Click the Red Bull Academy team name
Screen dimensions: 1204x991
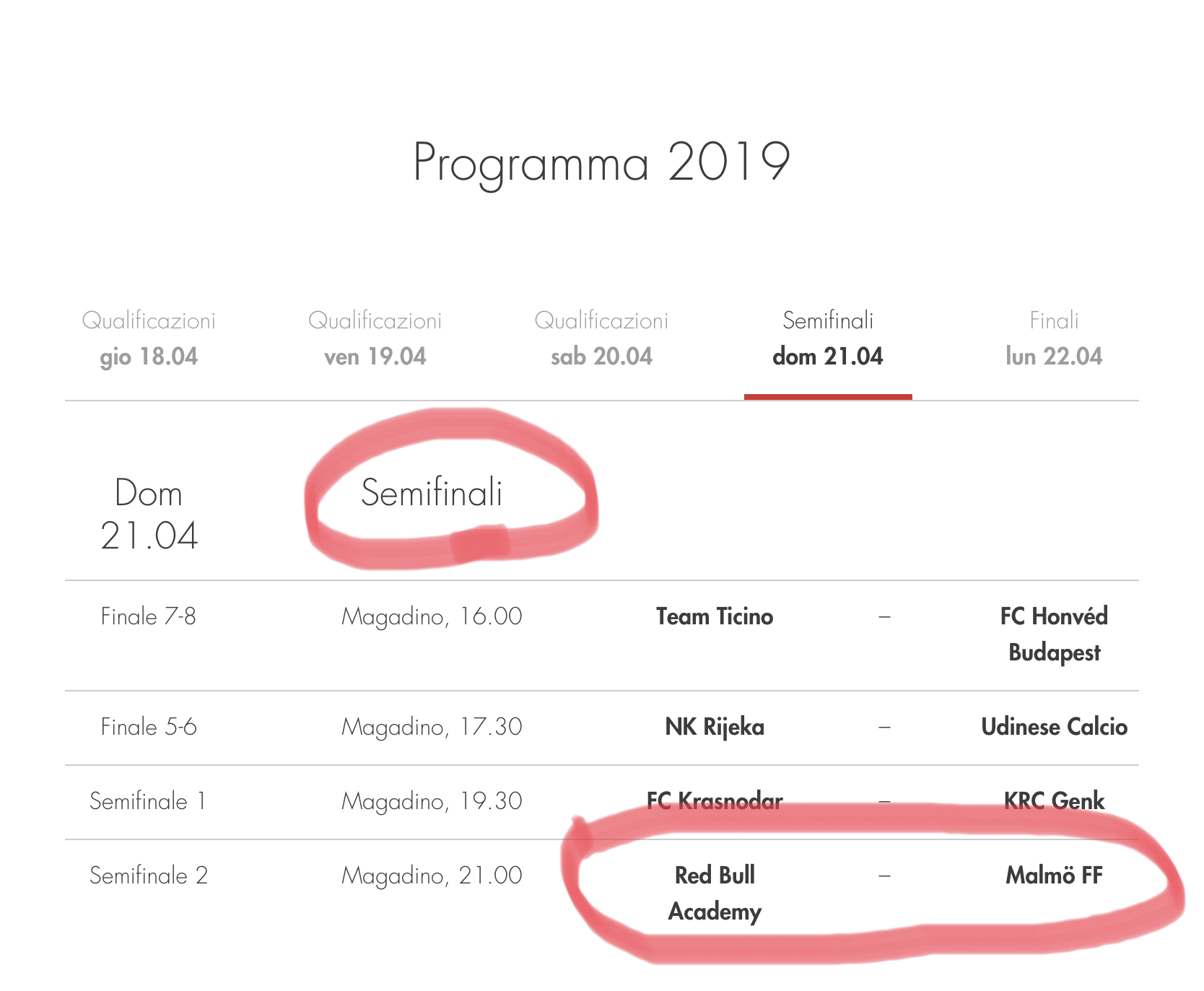pos(715,893)
